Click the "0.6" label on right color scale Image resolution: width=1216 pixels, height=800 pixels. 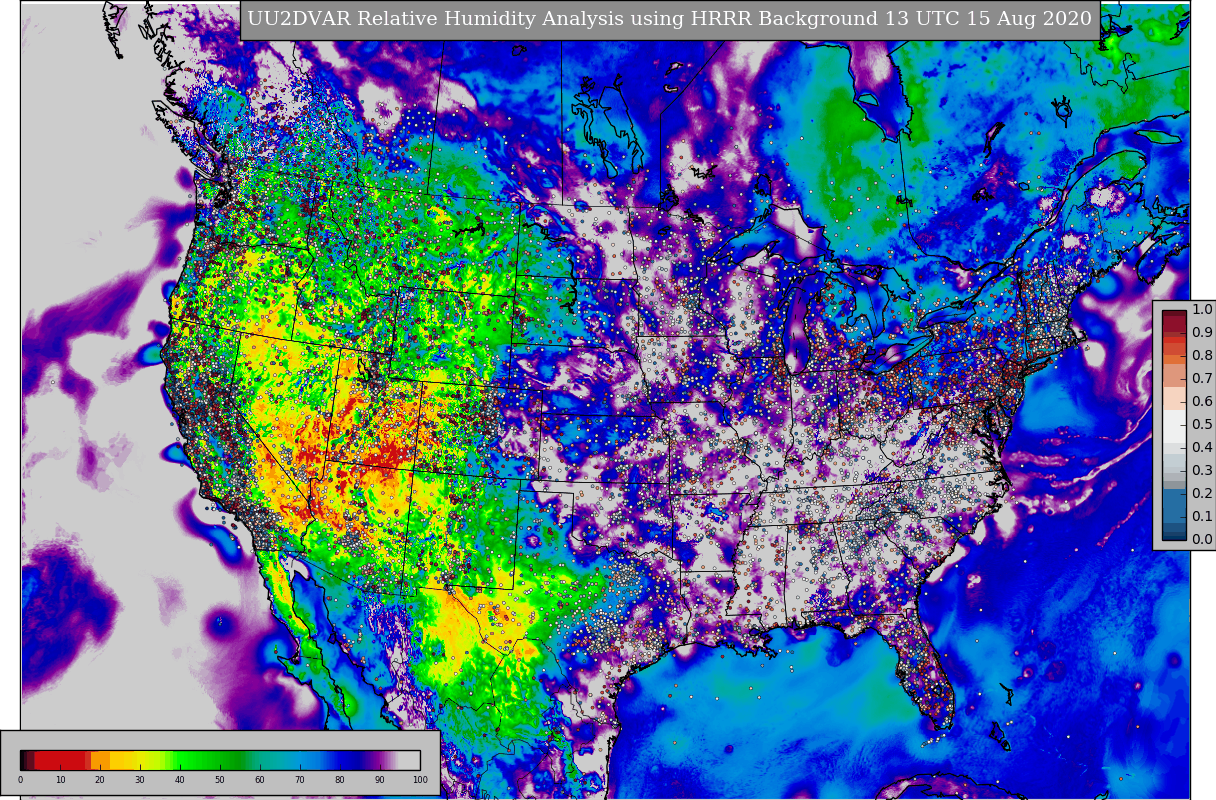coord(1202,402)
